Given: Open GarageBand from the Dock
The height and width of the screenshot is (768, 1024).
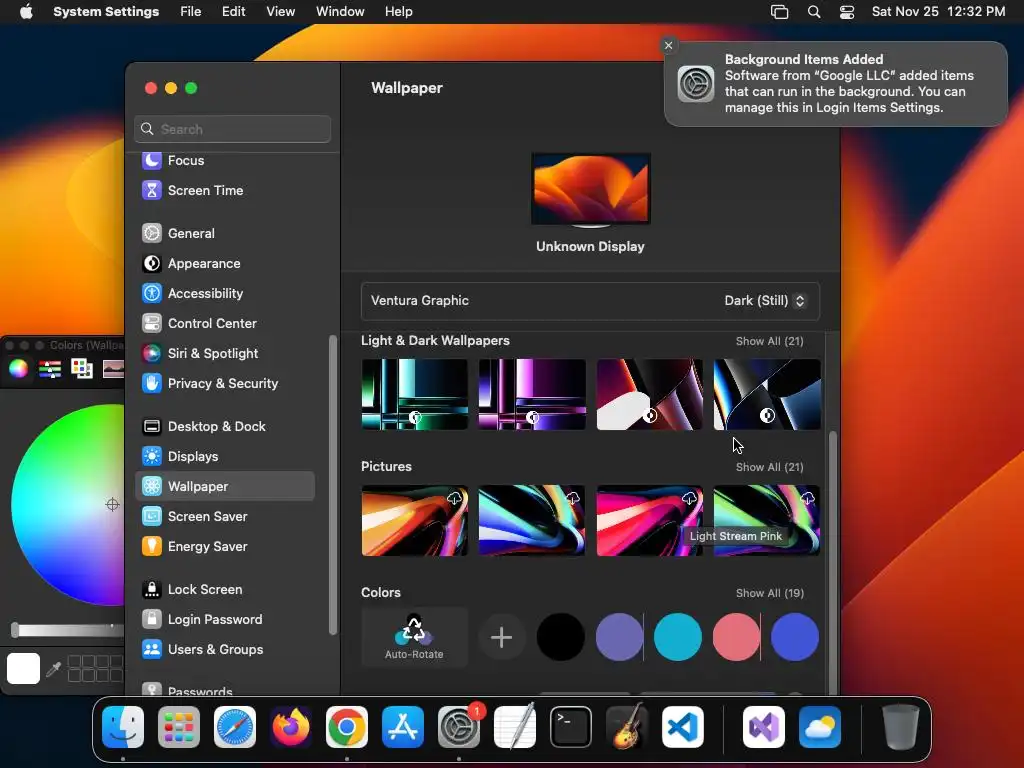Looking at the screenshot, I should click(x=627, y=727).
